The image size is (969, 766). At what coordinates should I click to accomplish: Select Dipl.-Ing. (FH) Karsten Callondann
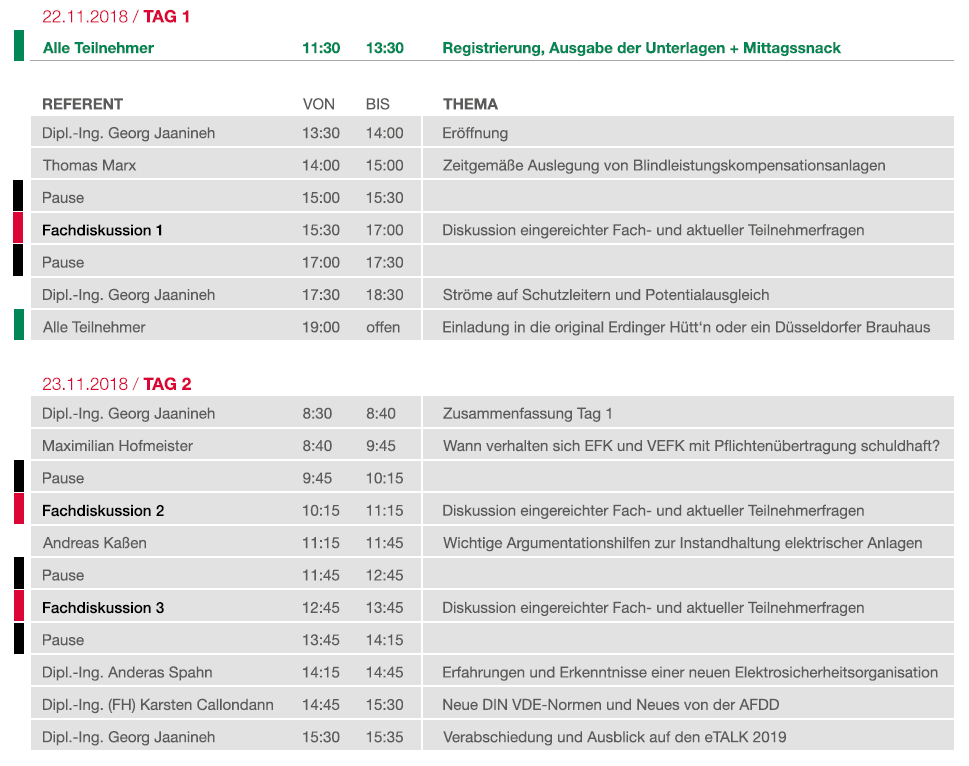pos(158,705)
